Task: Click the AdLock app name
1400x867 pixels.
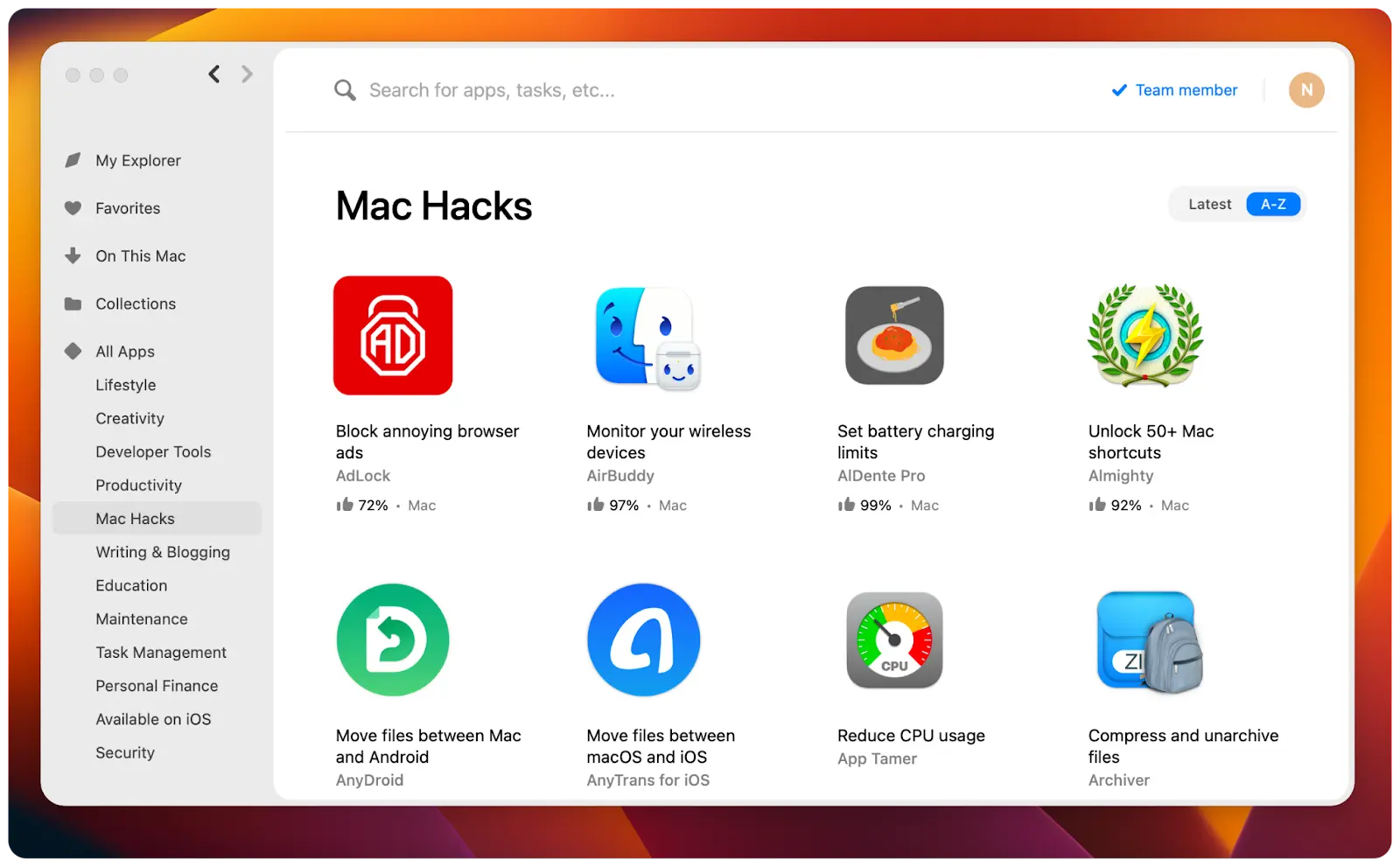Action: pos(363,476)
